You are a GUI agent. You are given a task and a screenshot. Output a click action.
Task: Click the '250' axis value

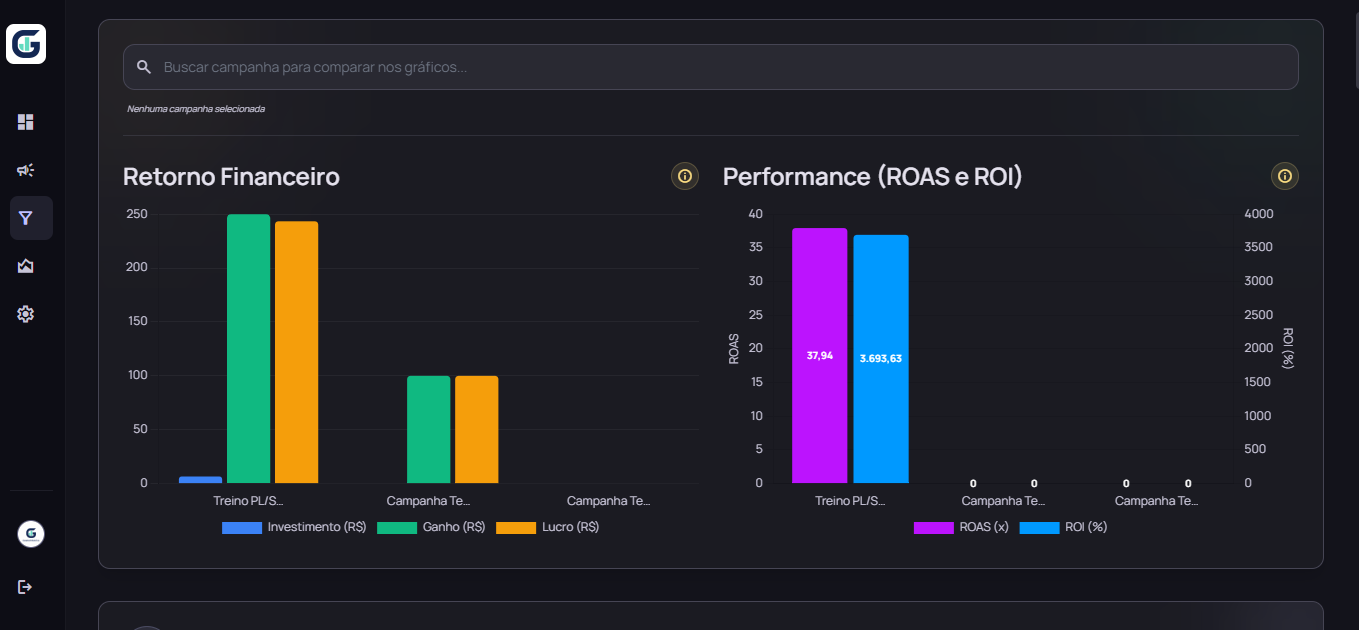click(x=137, y=214)
